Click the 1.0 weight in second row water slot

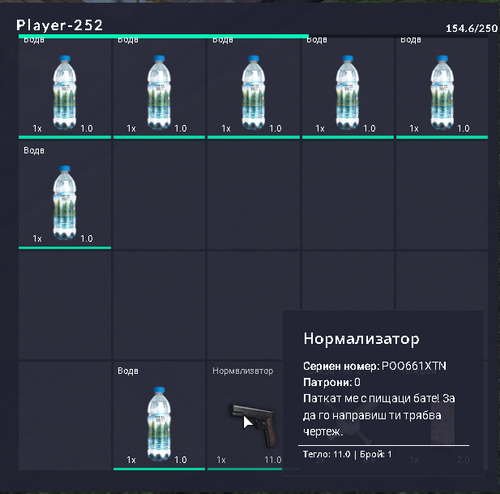point(86,239)
